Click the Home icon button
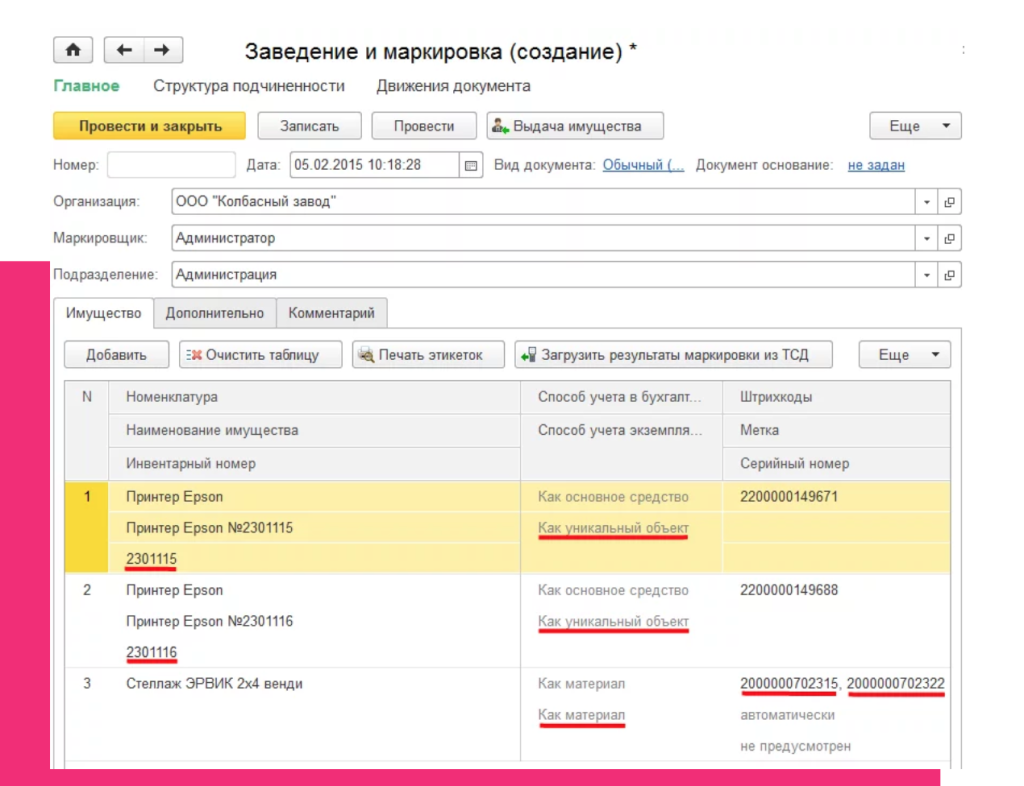This screenshot has height=786, width=1024. tap(72, 51)
